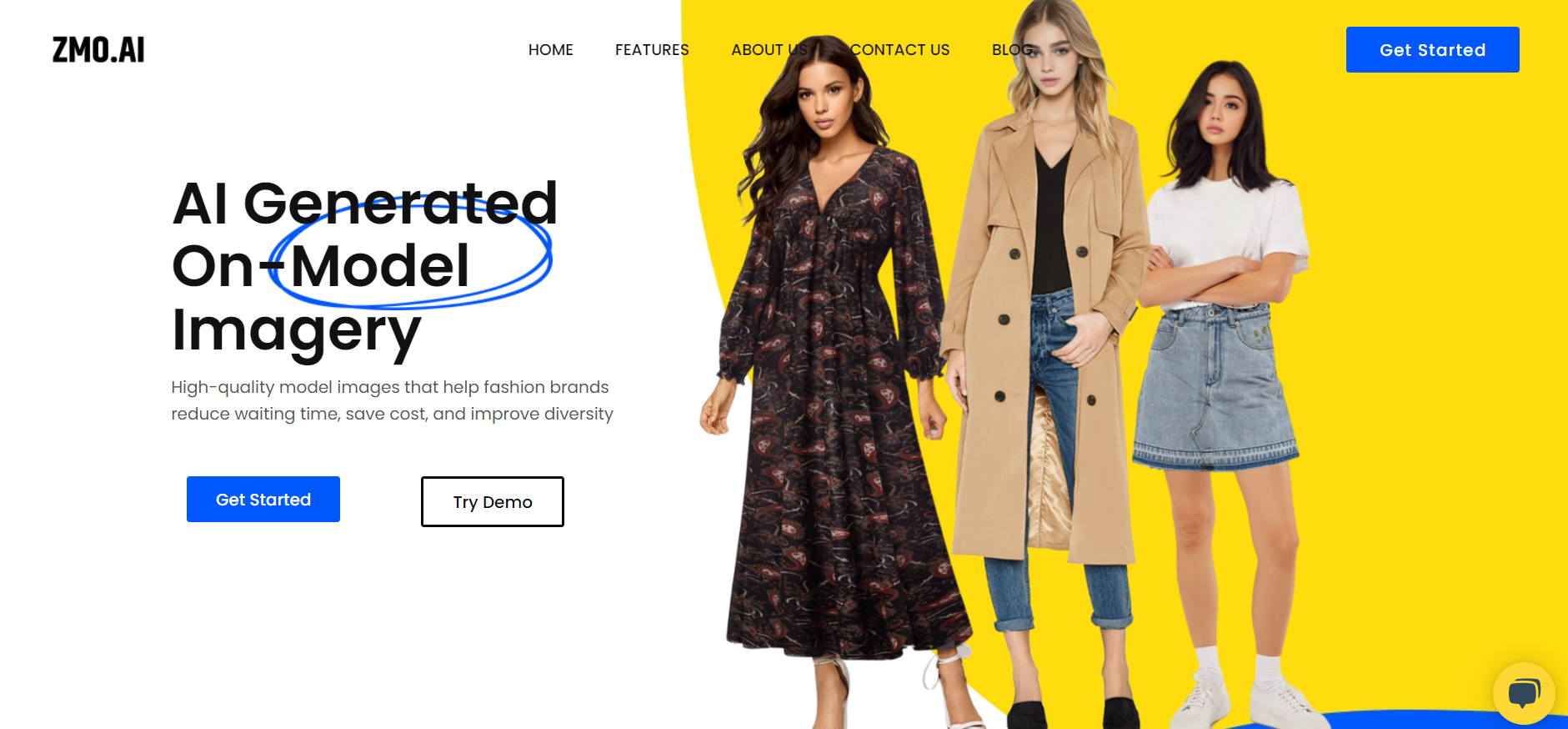Click the High-quality model images description text
This screenshot has height=729, width=1568.
(392, 400)
